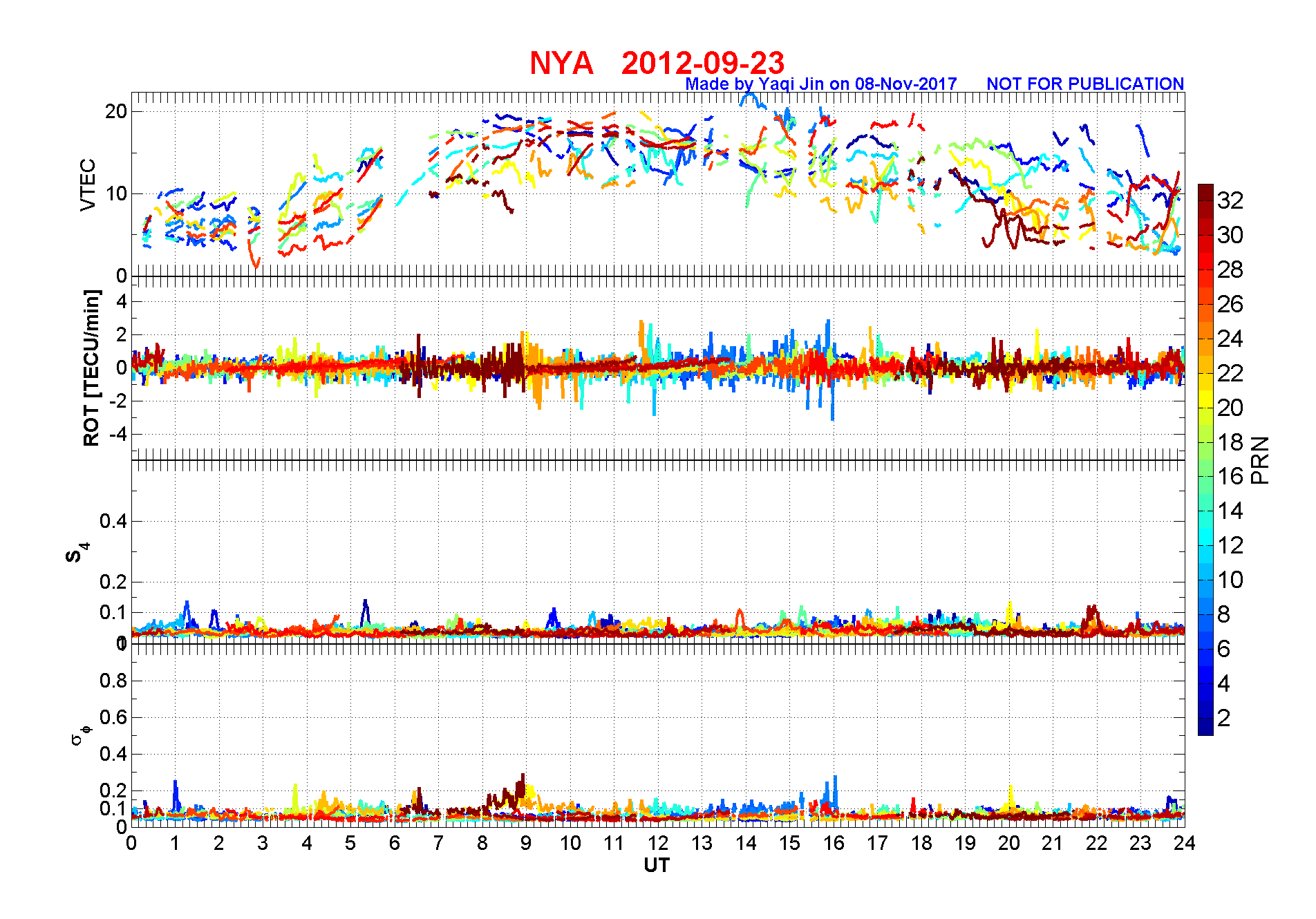Select colorbar PRN tick label 4
Viewport: 1316px width, 919px height.
pyautogui.click(x=1224, y=683)
